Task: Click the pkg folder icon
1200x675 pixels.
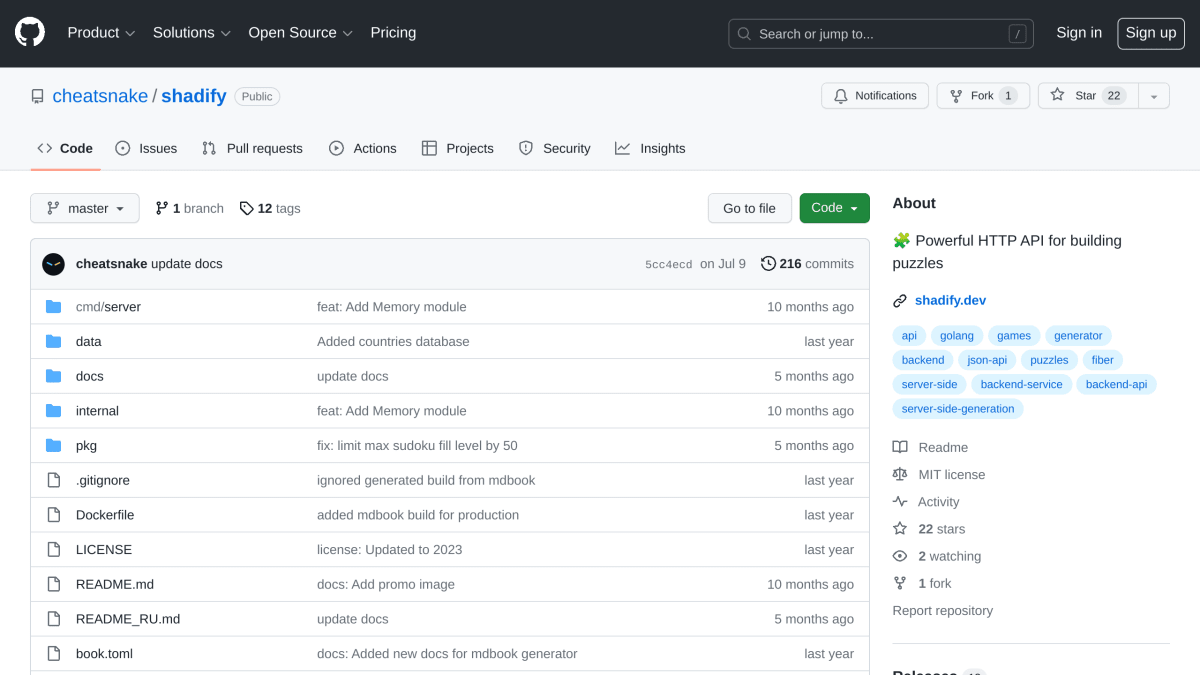Action: [53, 446]
